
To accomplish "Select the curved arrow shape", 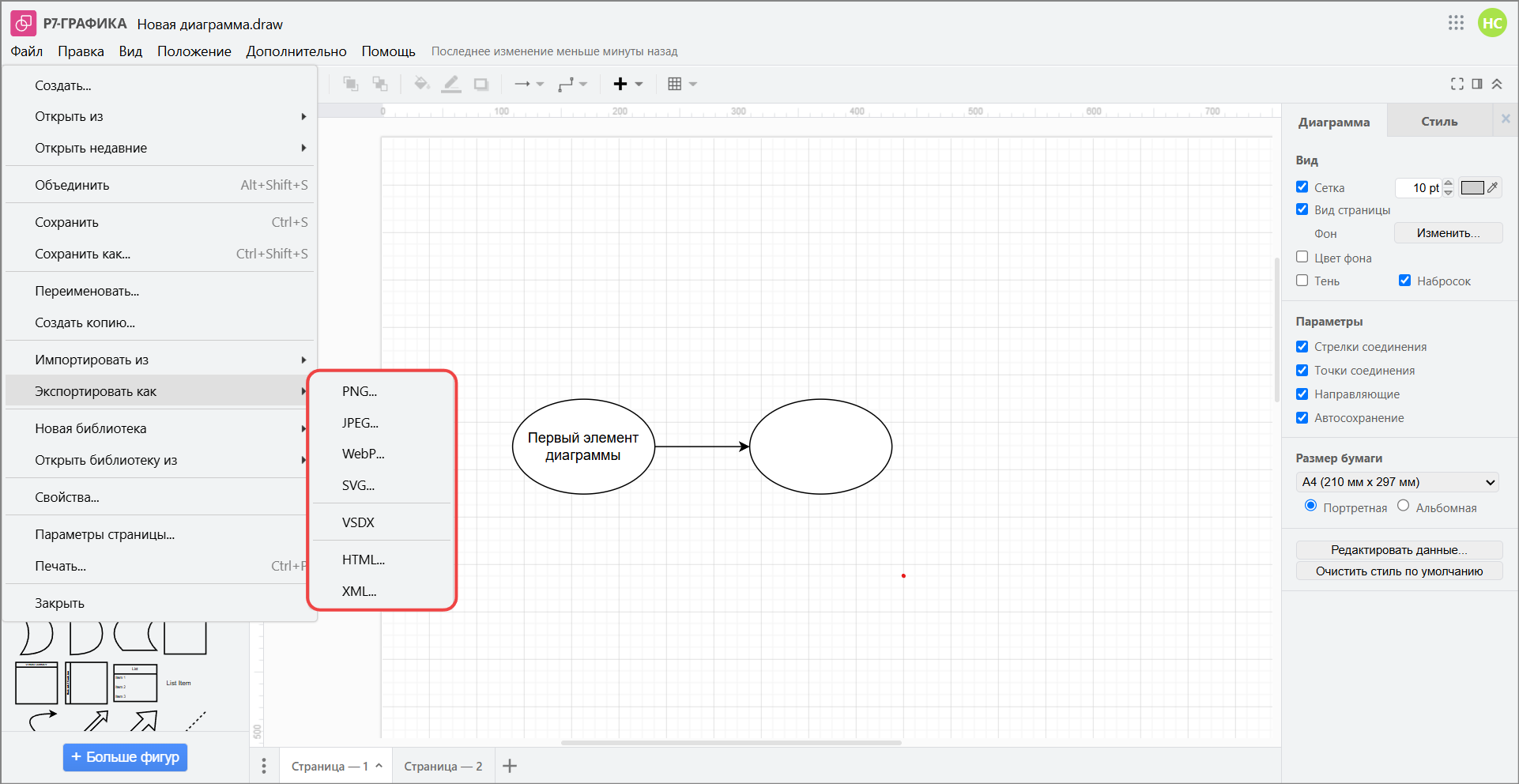I will (x=43, y=720).
